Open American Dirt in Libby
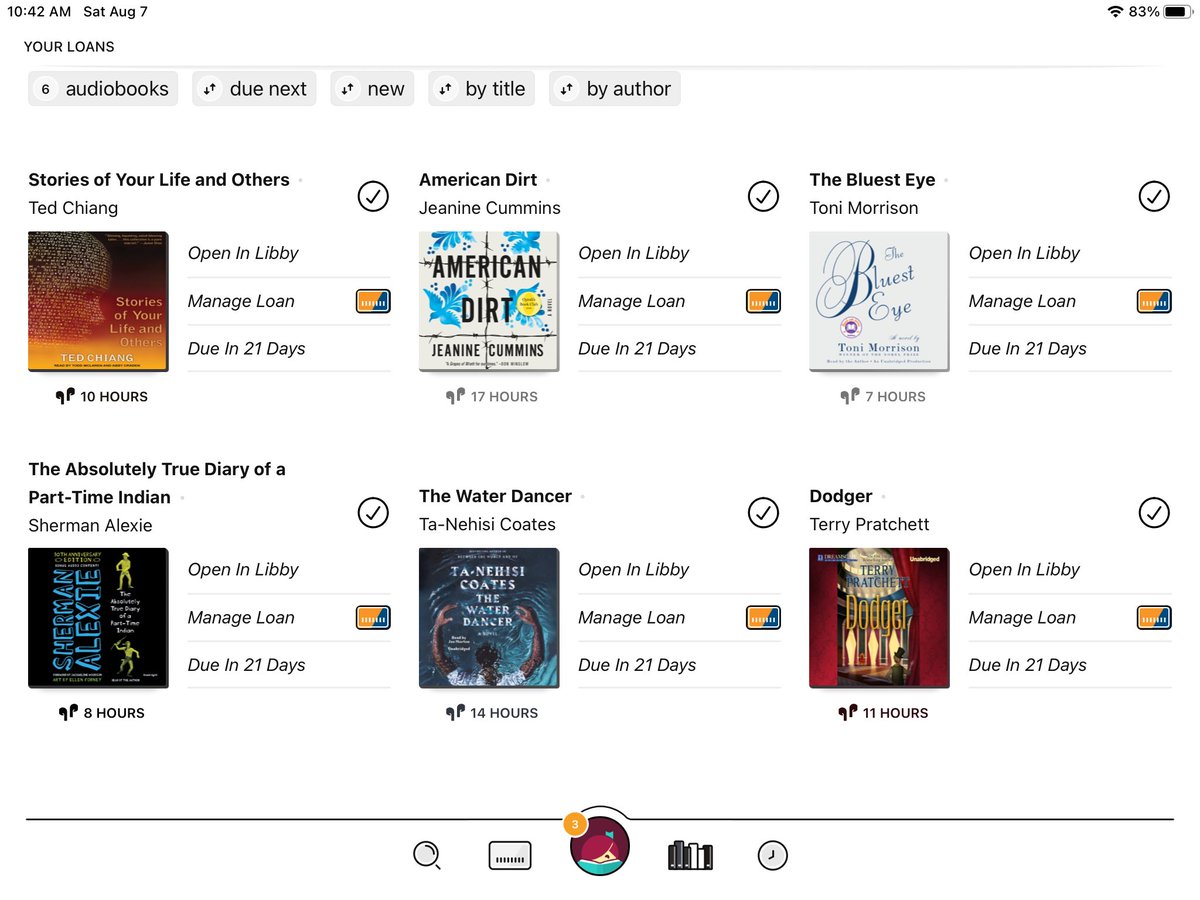Viewport: 1200px width, 900px height. (634, 253)
